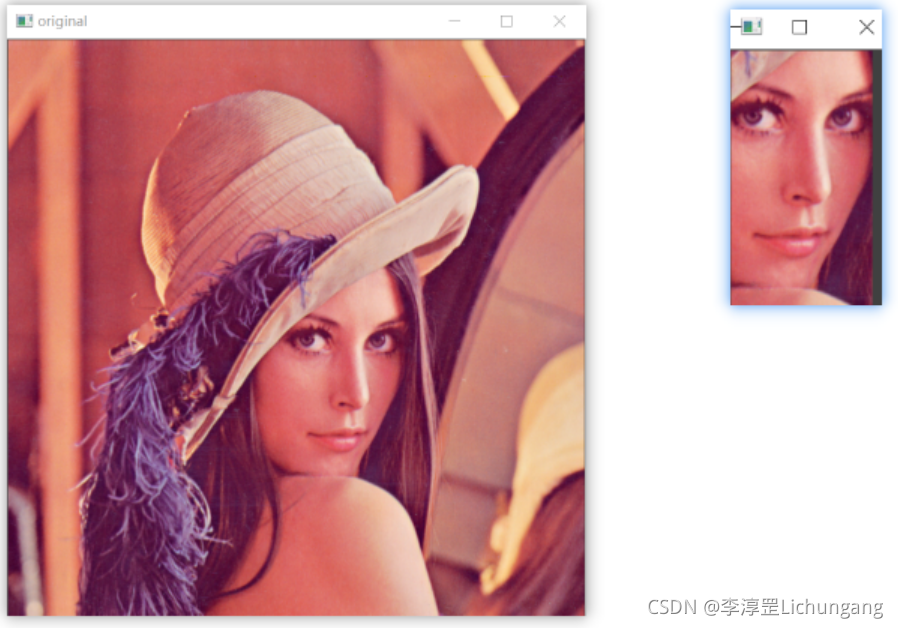Minimize the original window
The image size is (898, 628).
455,21
